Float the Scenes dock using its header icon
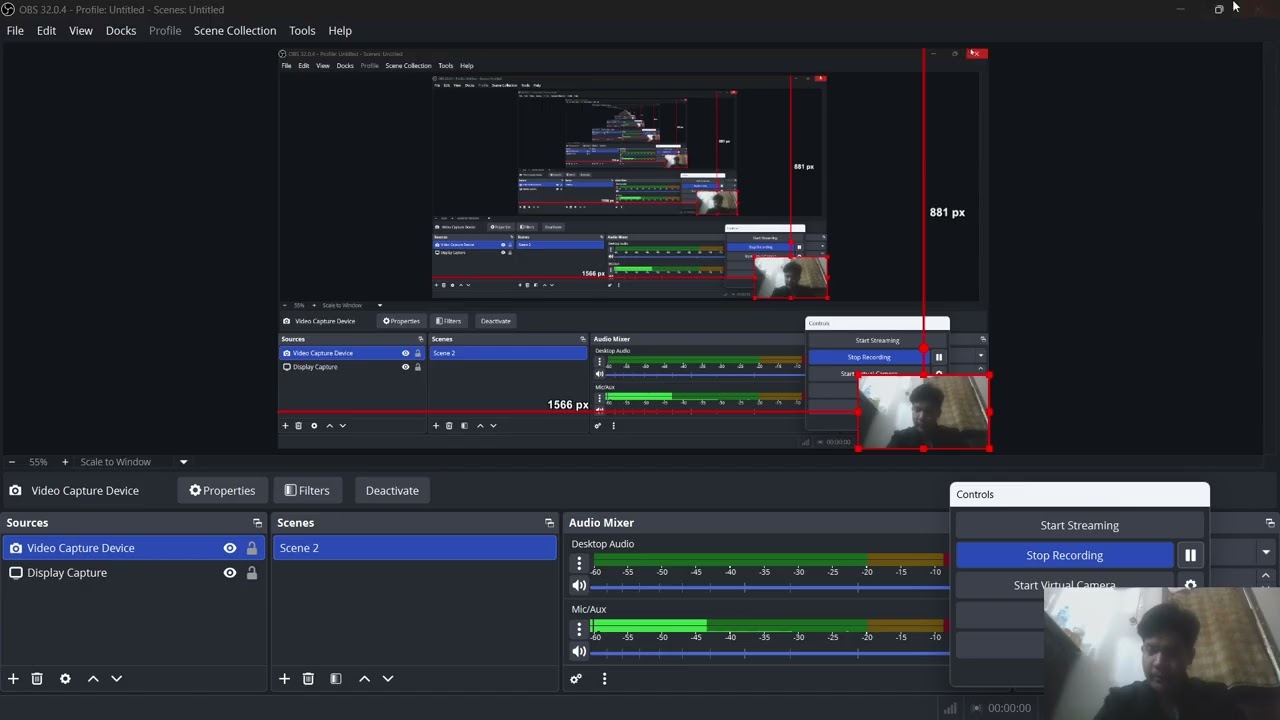This screenshot has width=1280, height=720. (549, 523)
